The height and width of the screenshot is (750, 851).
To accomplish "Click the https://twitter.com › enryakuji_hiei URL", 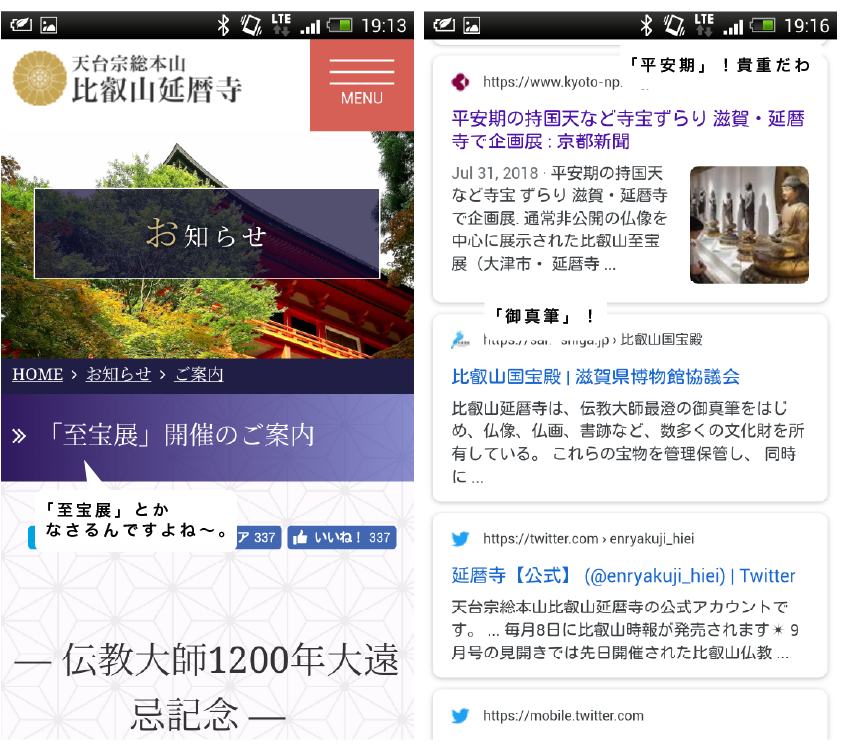I will pyautogui.click(x=589, y=539).
